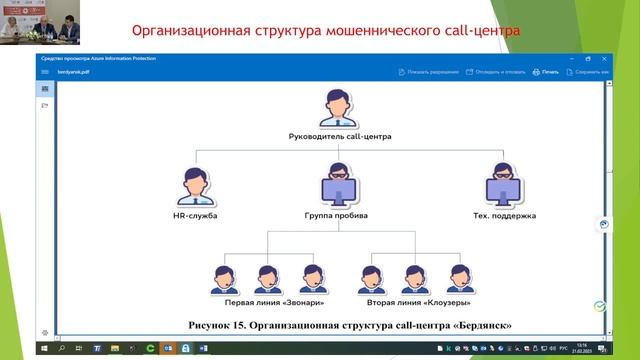
Task: Click the 'РУС' language indicator in tray
Action: click(564, 348)
